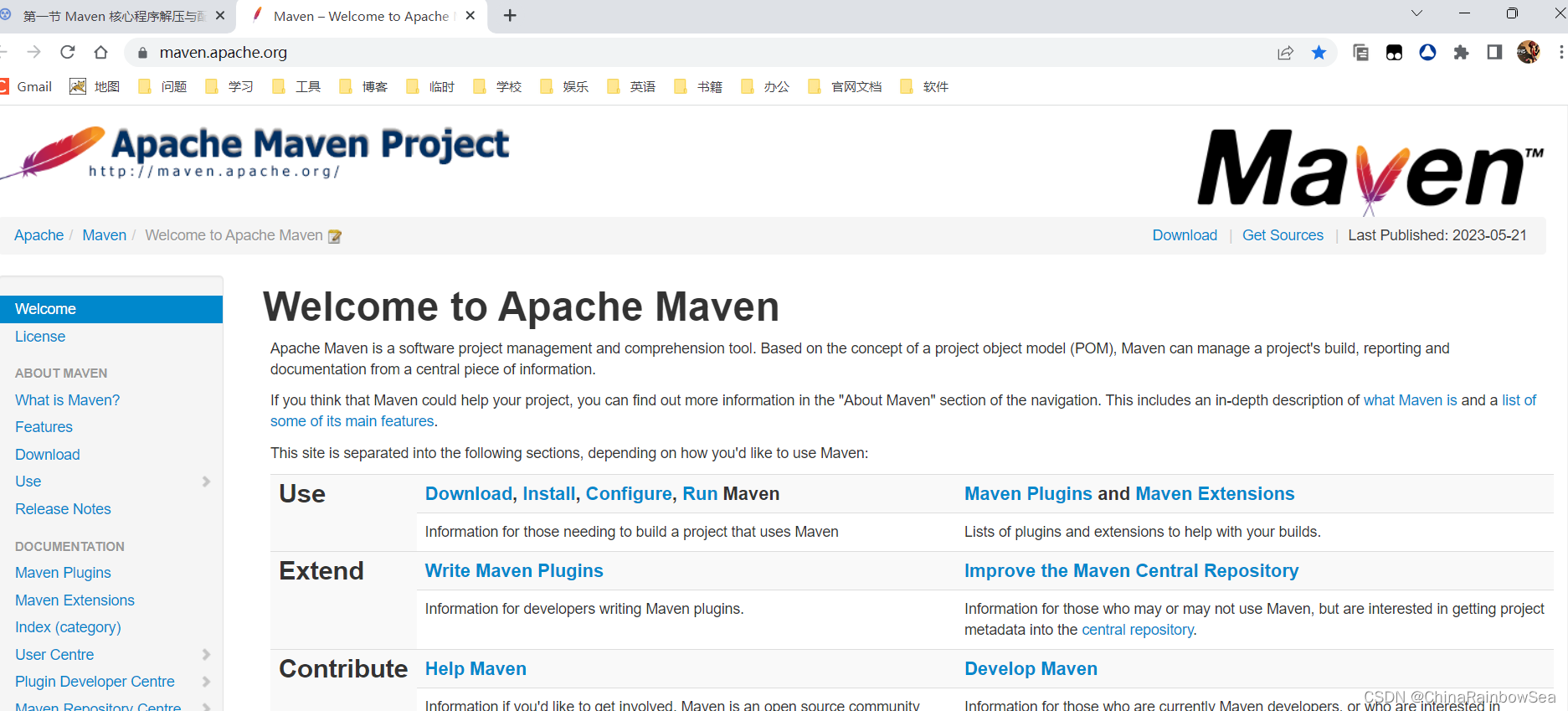
Task: Reload the page with the refresh icon
Action: [x=68, y=52]
